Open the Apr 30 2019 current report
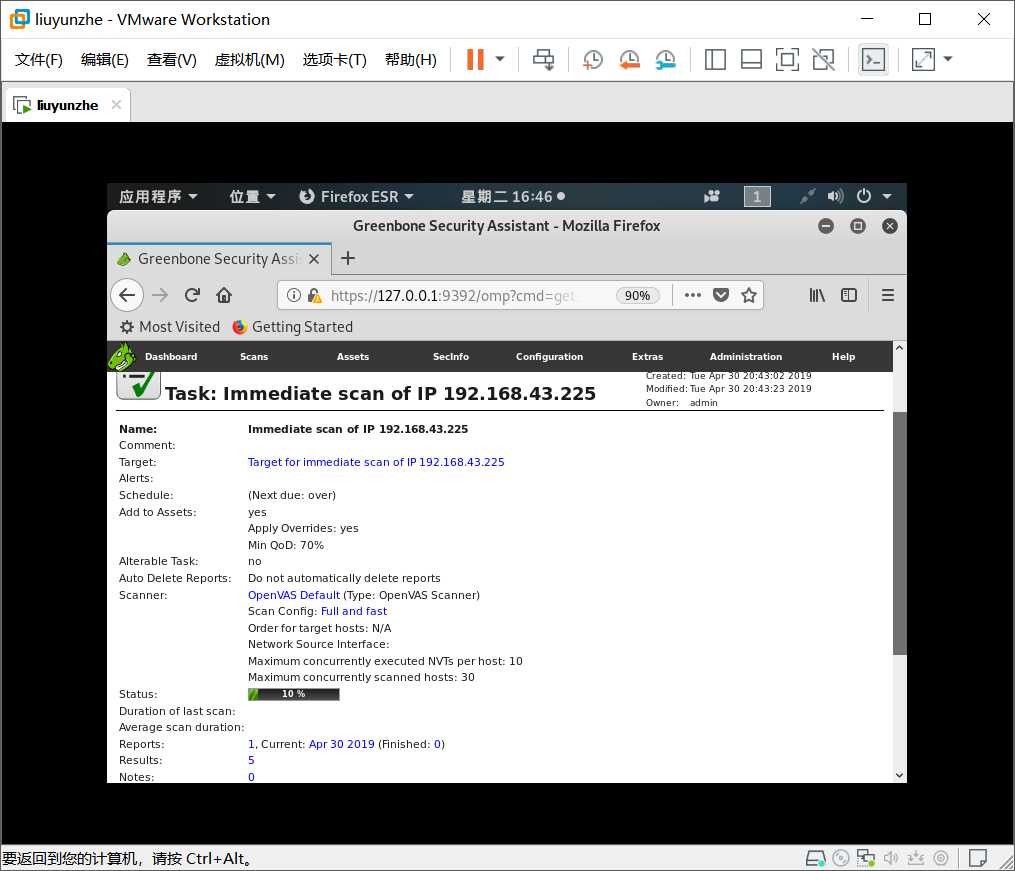 [342, 744]
